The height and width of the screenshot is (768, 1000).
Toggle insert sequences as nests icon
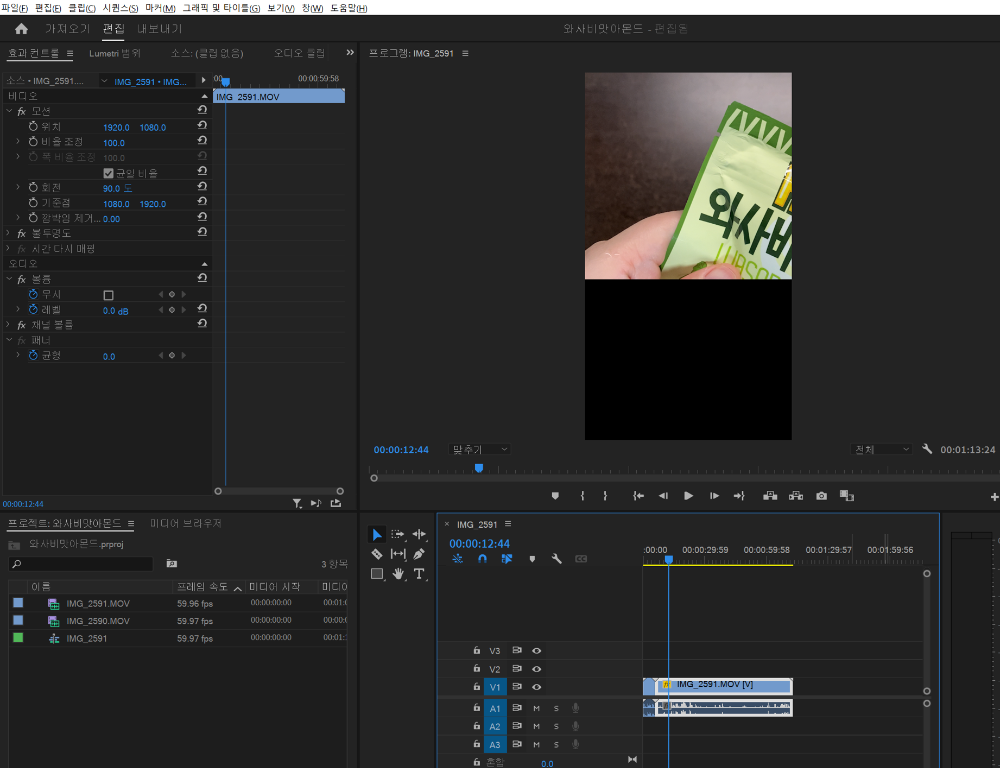point(457,559)
